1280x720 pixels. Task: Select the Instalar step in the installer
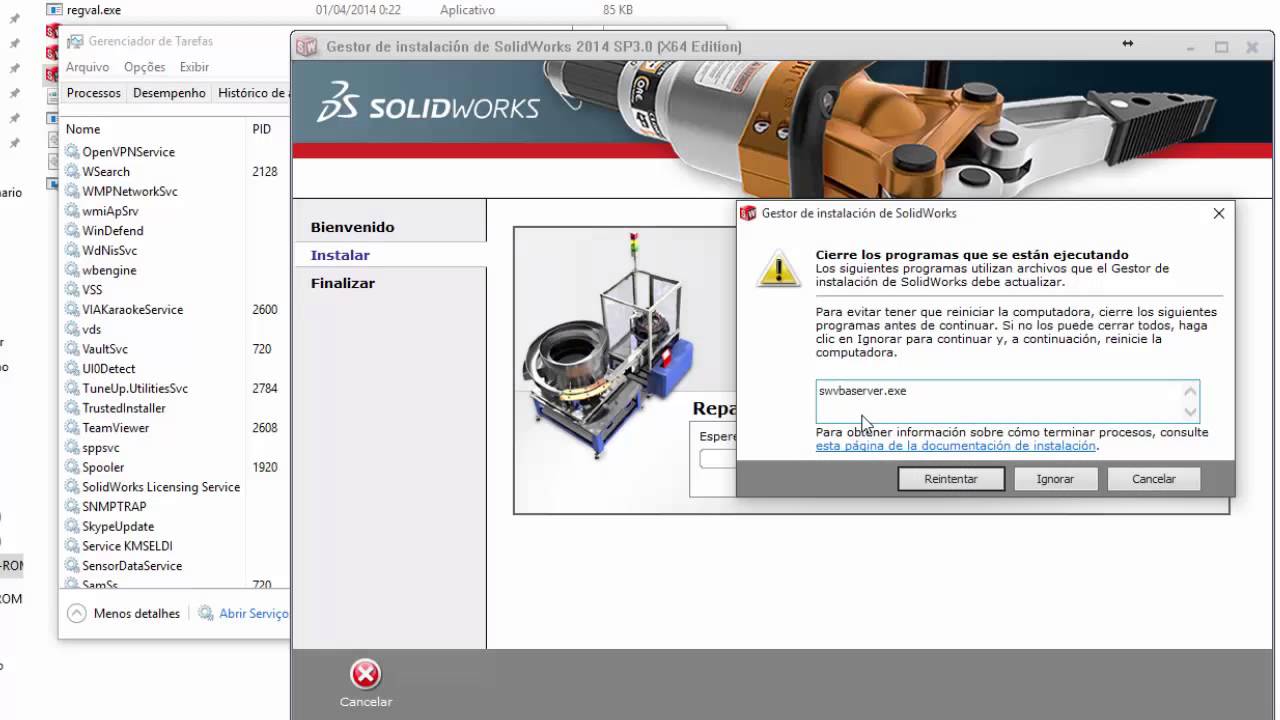[x=340, y=255]
